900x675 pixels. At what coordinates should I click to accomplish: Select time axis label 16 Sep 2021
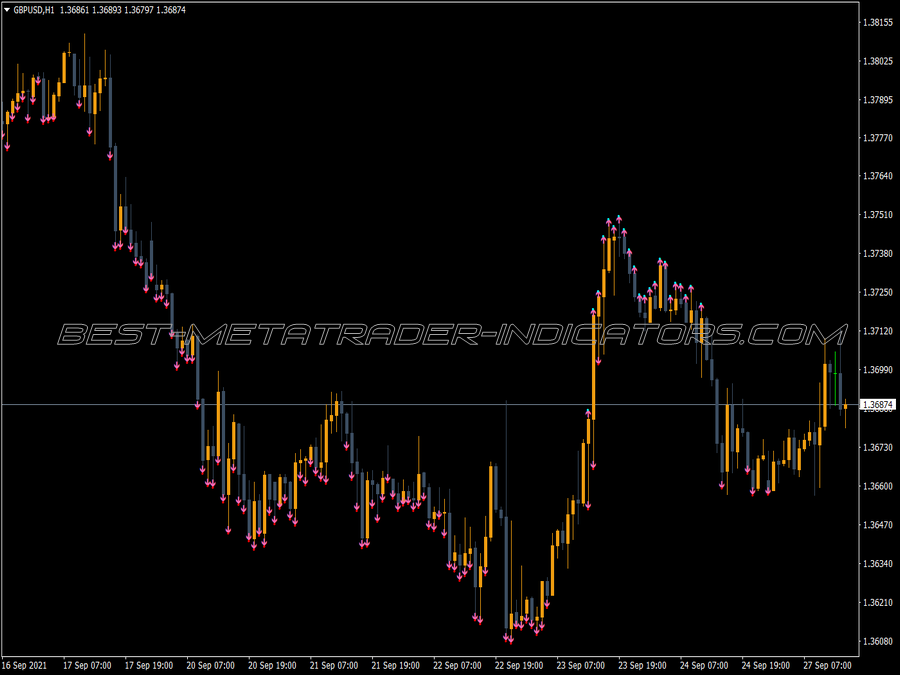pyautogui.click(x=25, y=665)
